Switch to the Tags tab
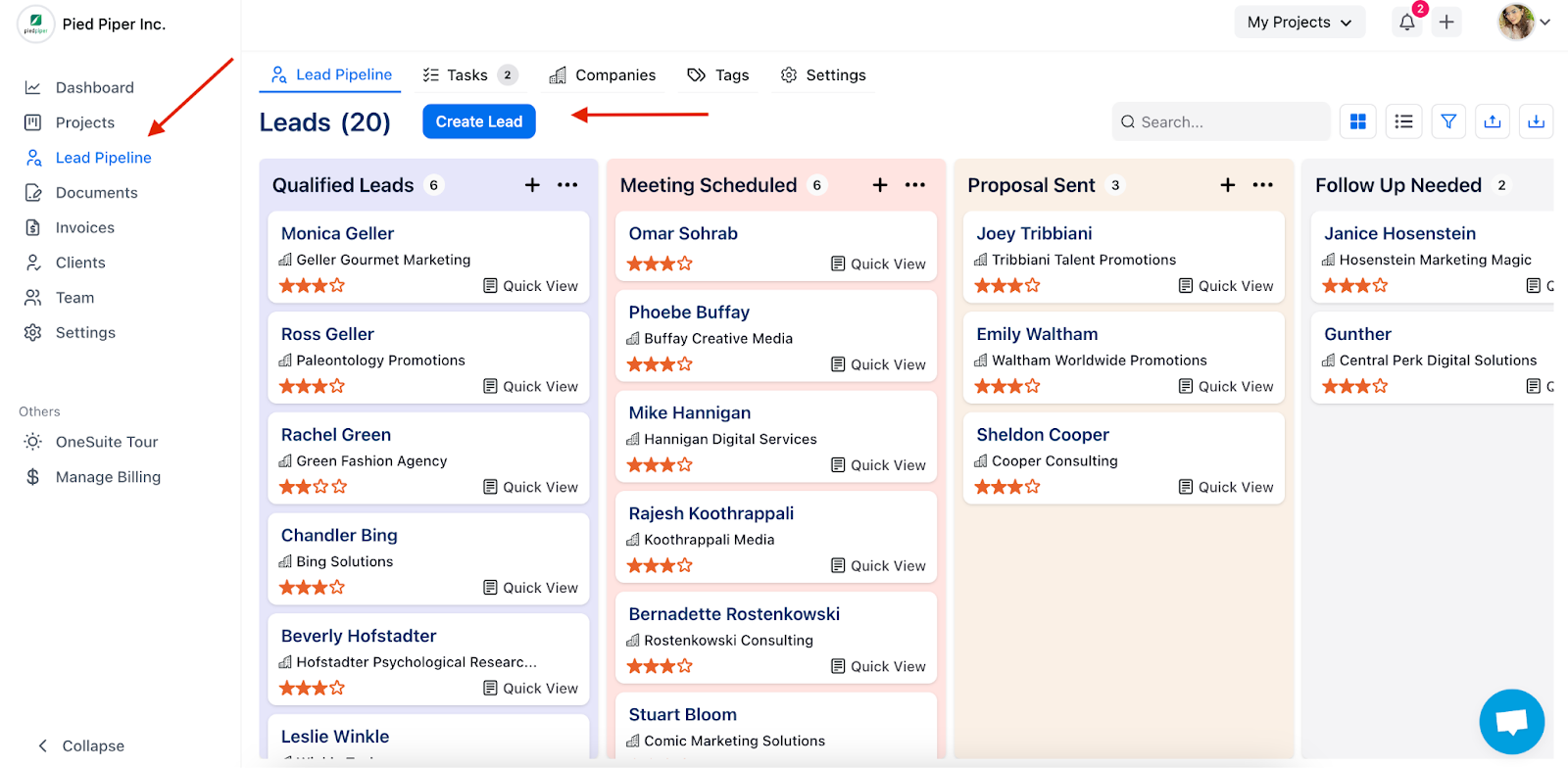The width and height of the screenshot is (1568, 768). click(718, 74)
